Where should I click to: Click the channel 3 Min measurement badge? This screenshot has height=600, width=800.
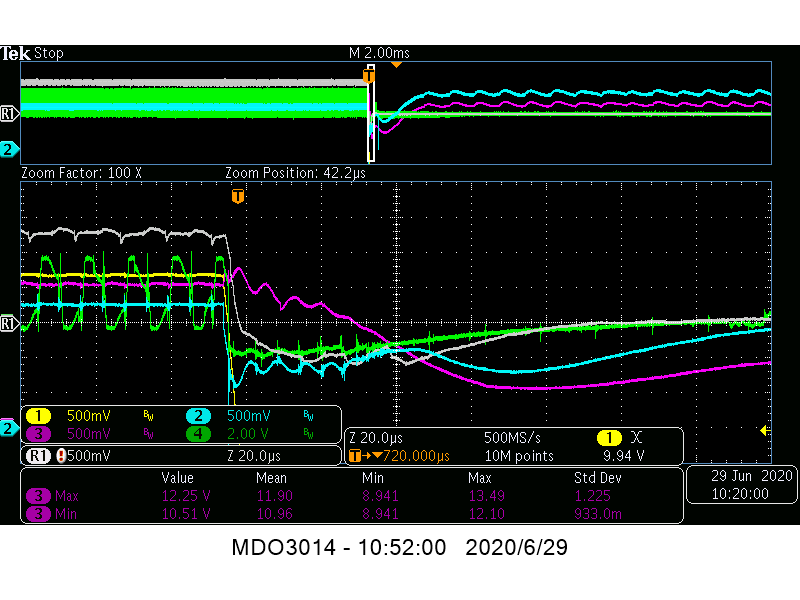(38, 514)
